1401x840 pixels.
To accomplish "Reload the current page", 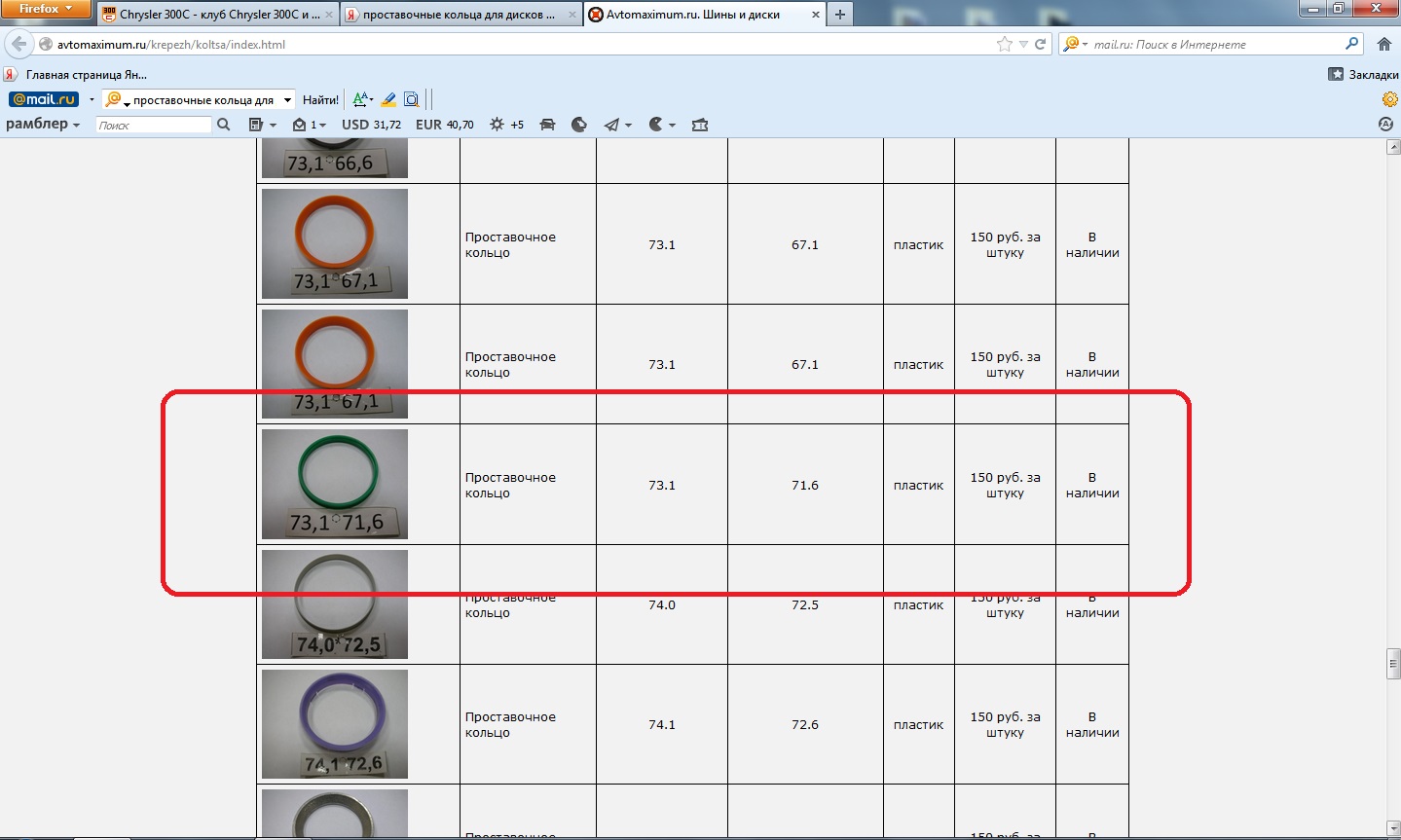I will [1041, 44].
